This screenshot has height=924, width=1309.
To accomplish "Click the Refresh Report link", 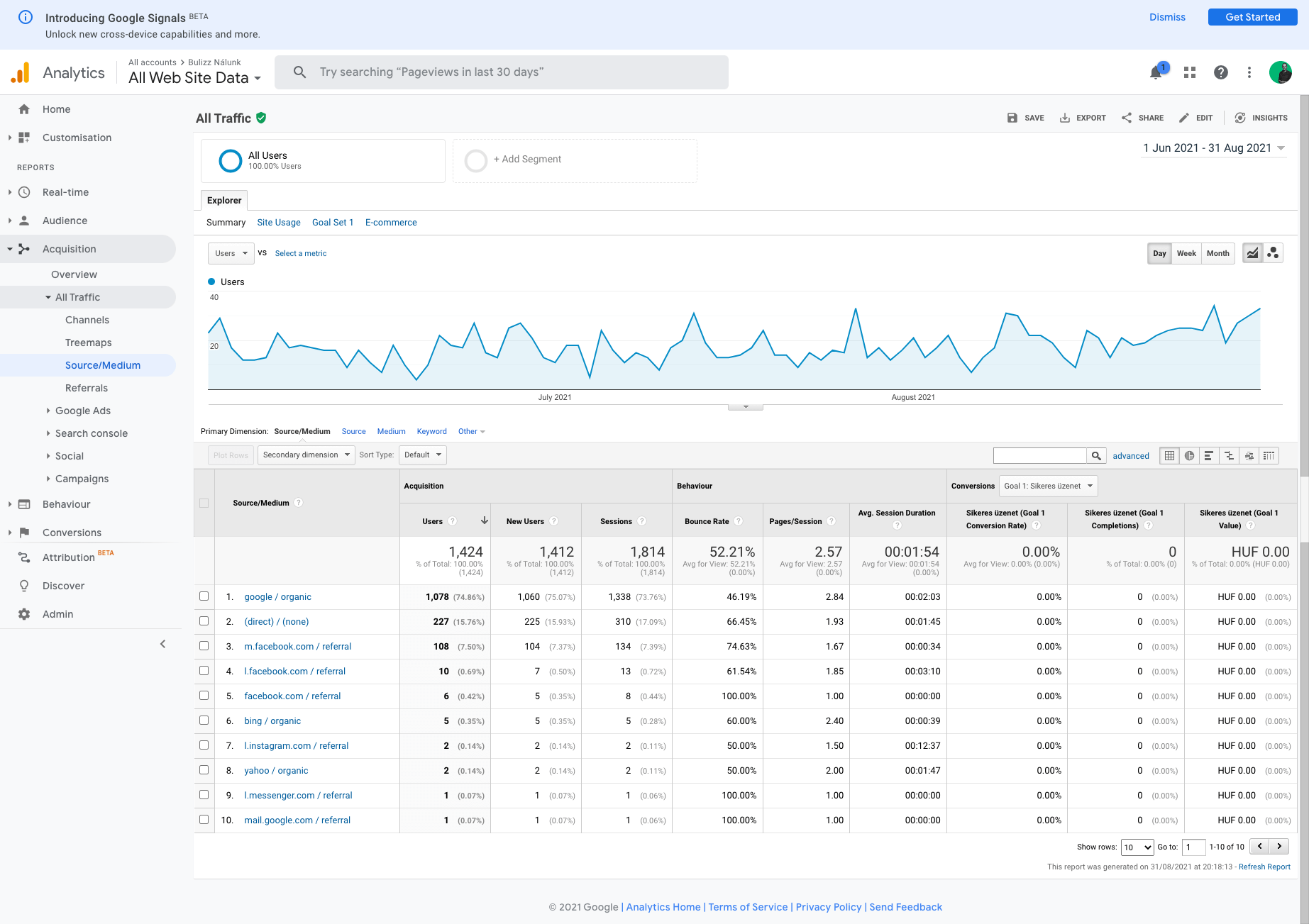I will (1264, 867).
